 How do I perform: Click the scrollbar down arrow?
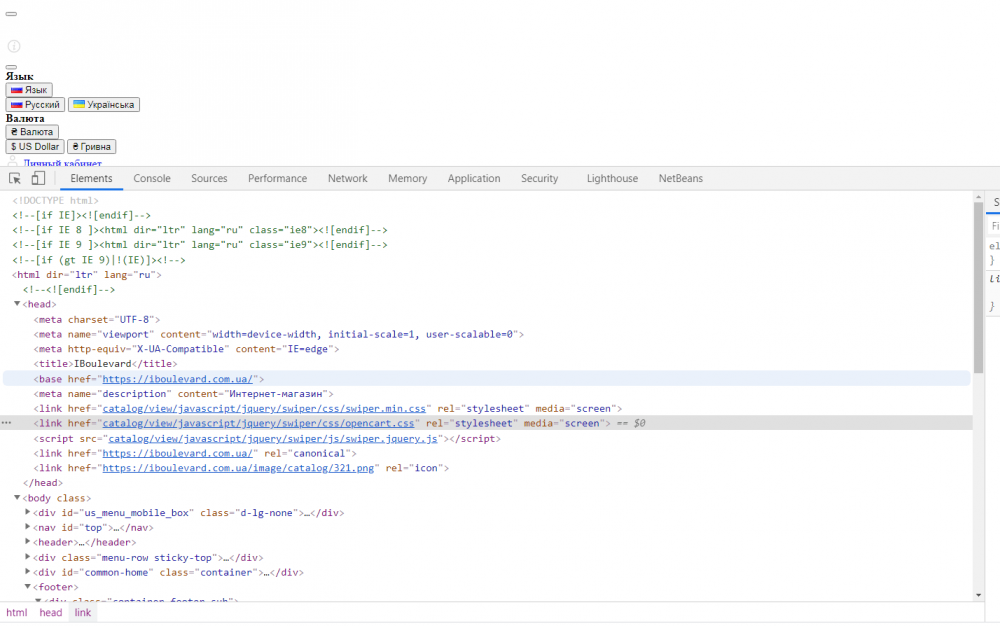pyautogui.click(x=978, y=595)
